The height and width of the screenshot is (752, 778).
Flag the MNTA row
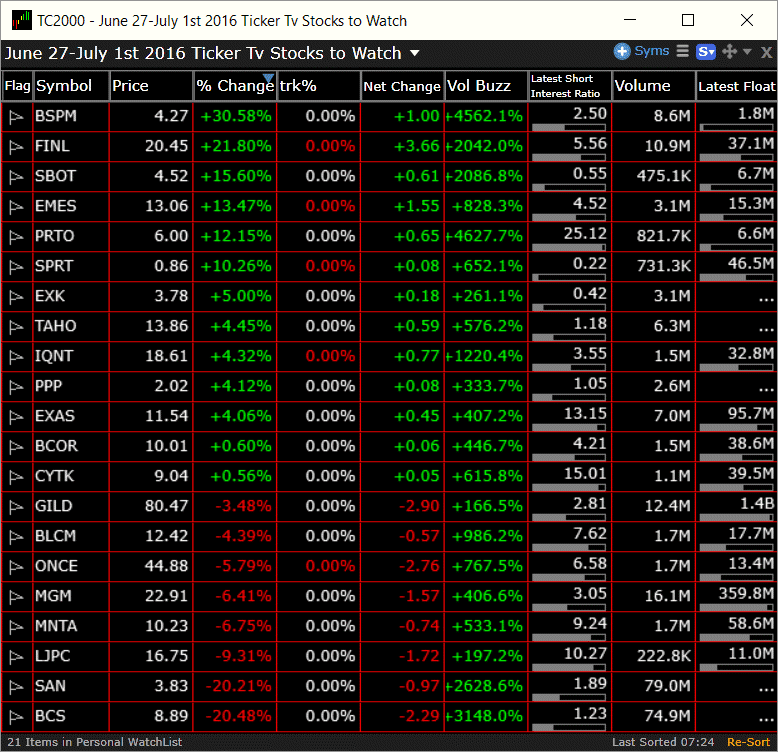point(16,627)
